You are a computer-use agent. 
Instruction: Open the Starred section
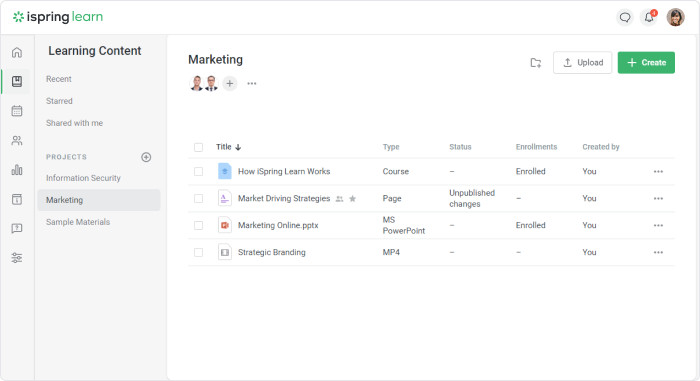point(59,101)
